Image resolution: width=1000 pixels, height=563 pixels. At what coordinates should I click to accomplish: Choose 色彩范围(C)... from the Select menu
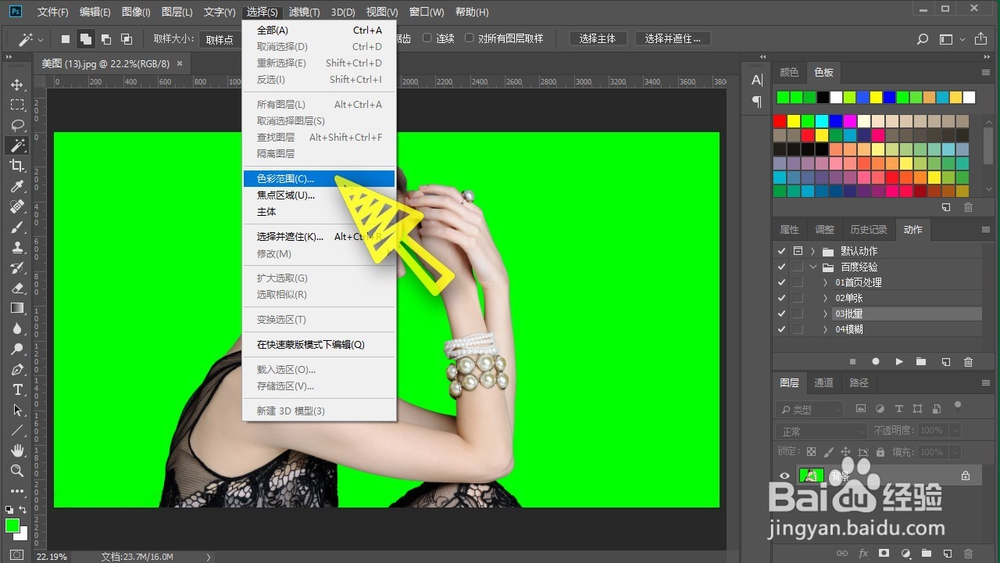pyautogui.click(x=319, y=179)
